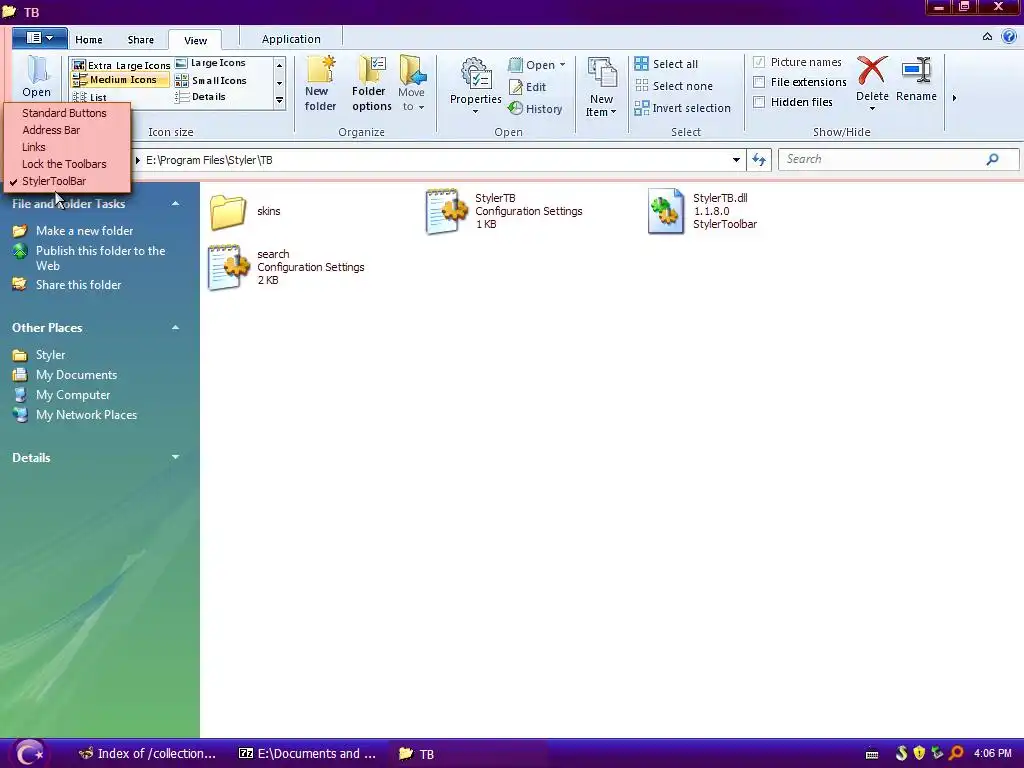The width and height of the screenshot is (1024, 768).
Task: Click the refresh arrows beside address bar
Action: [x=759, y=159]
